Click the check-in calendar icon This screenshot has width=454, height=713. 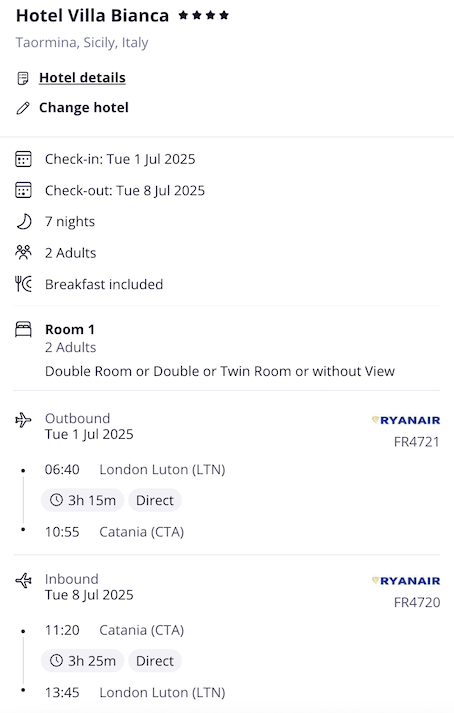23,160
